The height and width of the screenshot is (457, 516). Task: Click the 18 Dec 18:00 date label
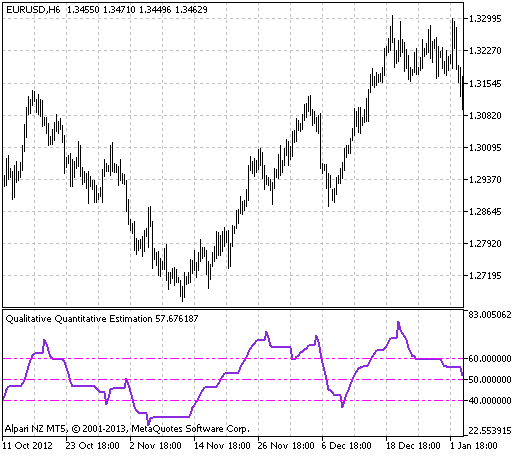413,446
